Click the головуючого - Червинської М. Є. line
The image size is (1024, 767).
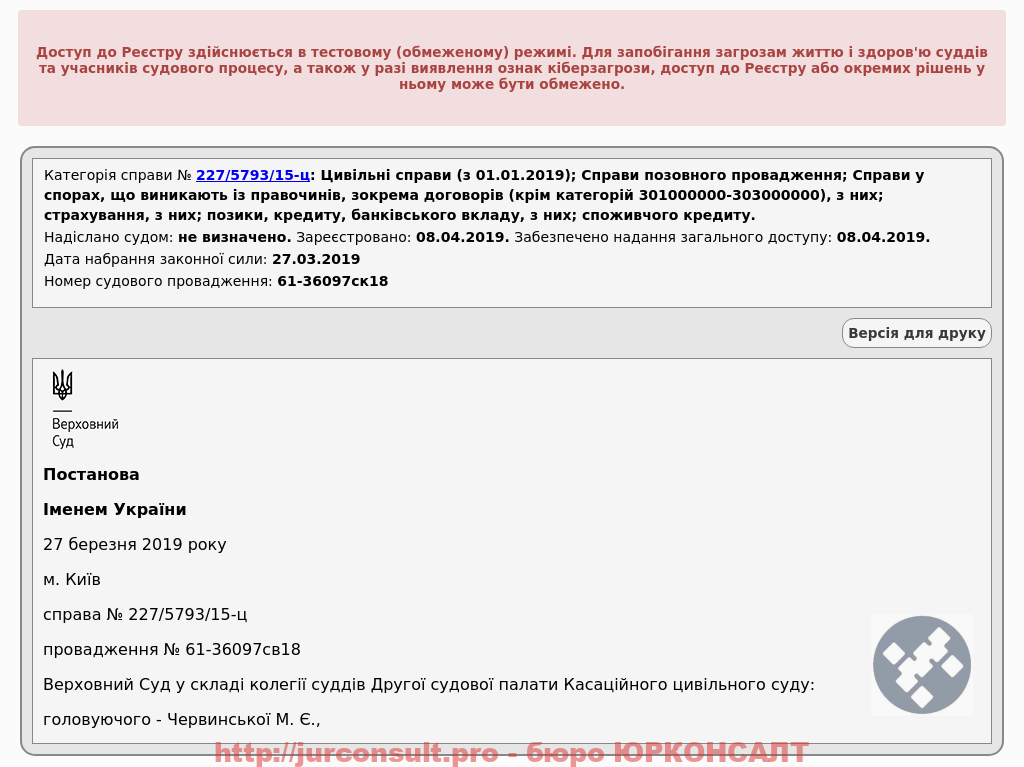pyautogui.click(x=182, y=720)
